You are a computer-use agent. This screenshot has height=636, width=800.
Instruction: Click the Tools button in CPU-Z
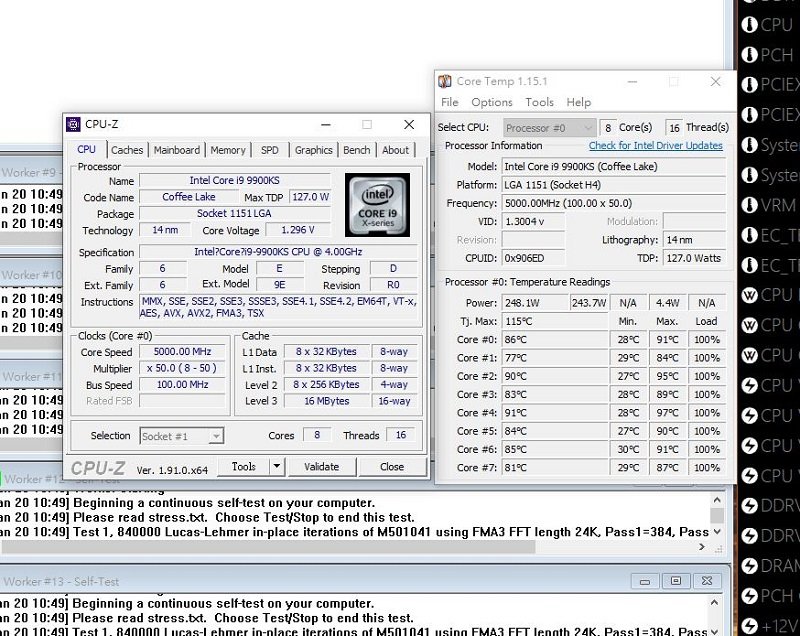point(243,466)
